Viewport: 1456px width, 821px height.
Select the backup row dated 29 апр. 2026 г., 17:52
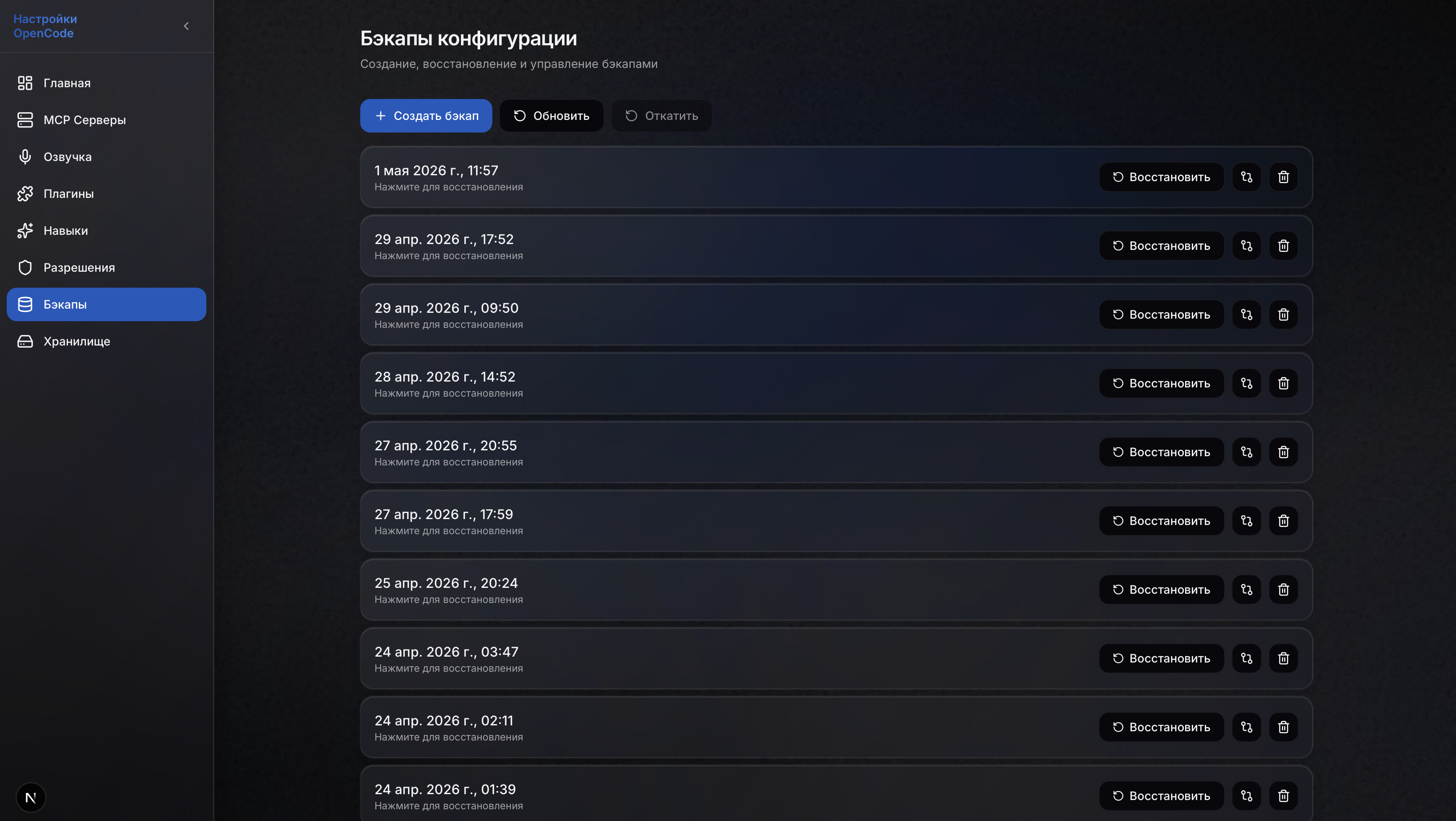(x=836, y=246)
